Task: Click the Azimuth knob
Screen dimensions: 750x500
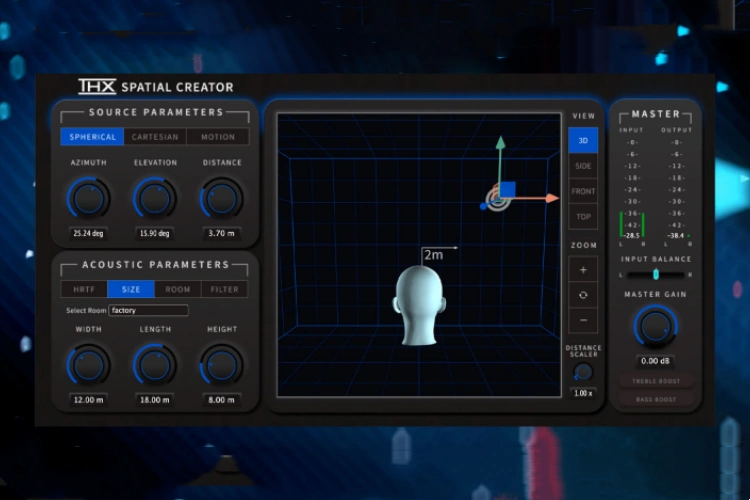Action: pyautogui.click(x=88, y=198)
